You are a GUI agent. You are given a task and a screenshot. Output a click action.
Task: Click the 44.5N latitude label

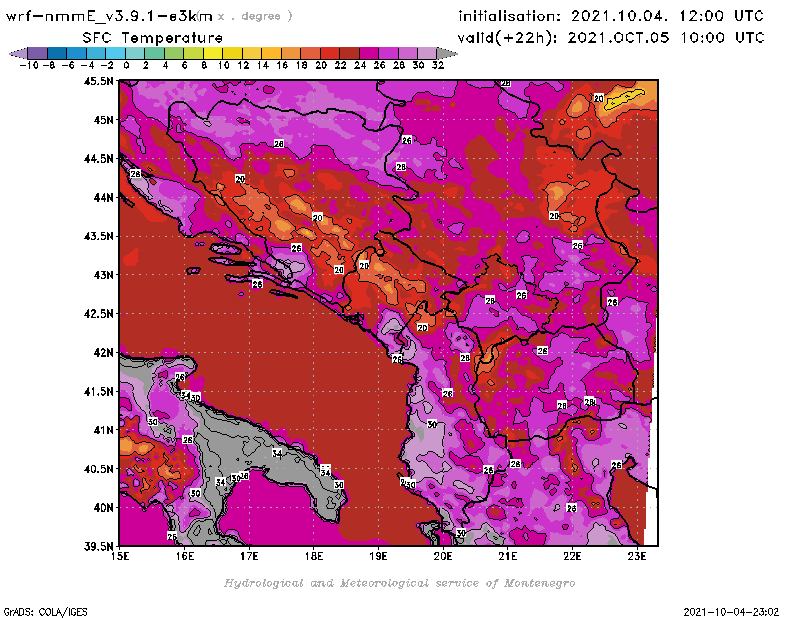[98, 158]
